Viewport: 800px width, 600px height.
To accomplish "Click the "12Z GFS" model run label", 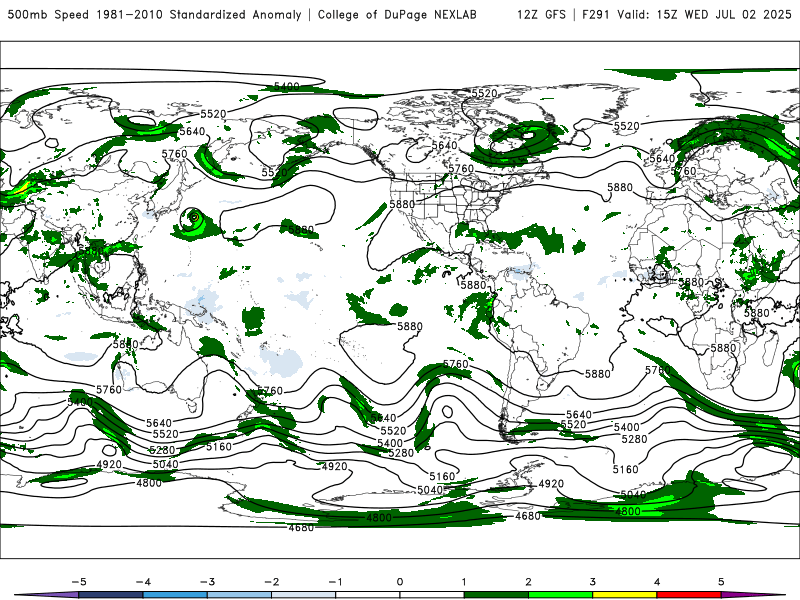I will [x=541, y=14].
